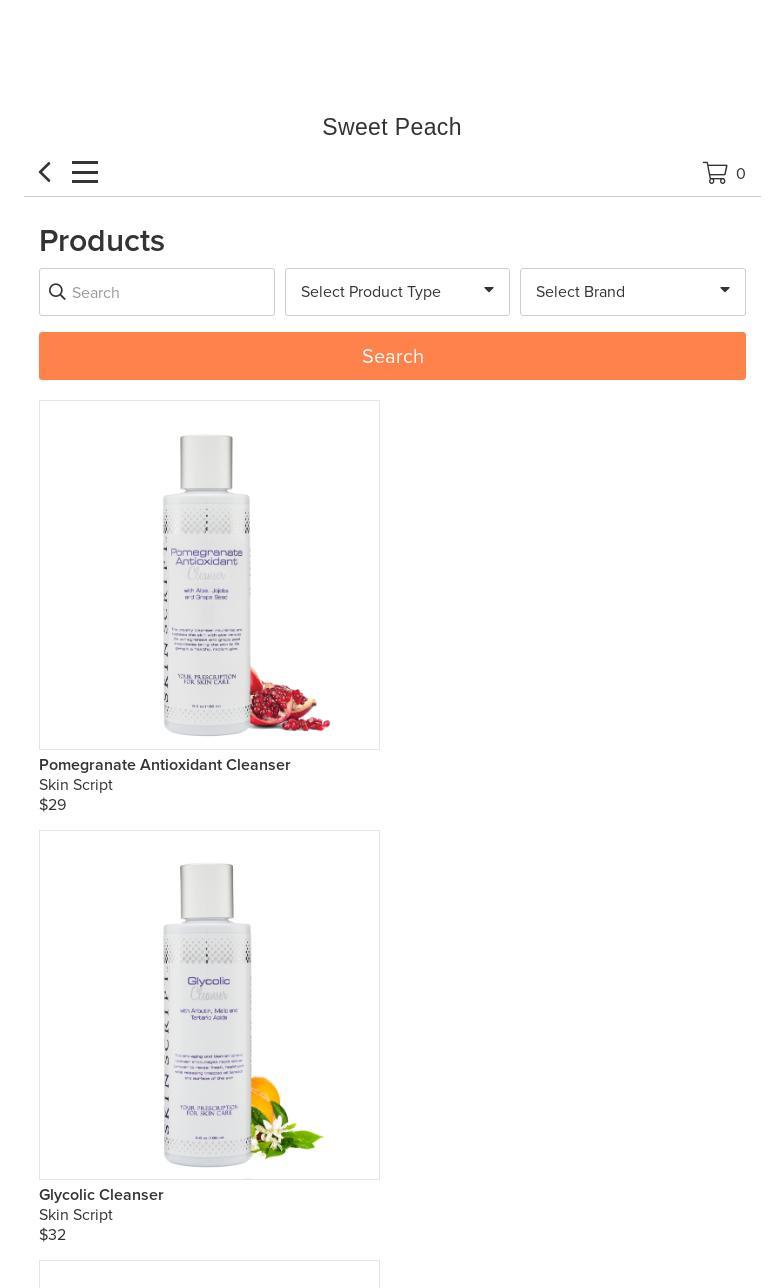Click the $32 price label
The height and width of the screenshot is (1288, 770).
53,1235
